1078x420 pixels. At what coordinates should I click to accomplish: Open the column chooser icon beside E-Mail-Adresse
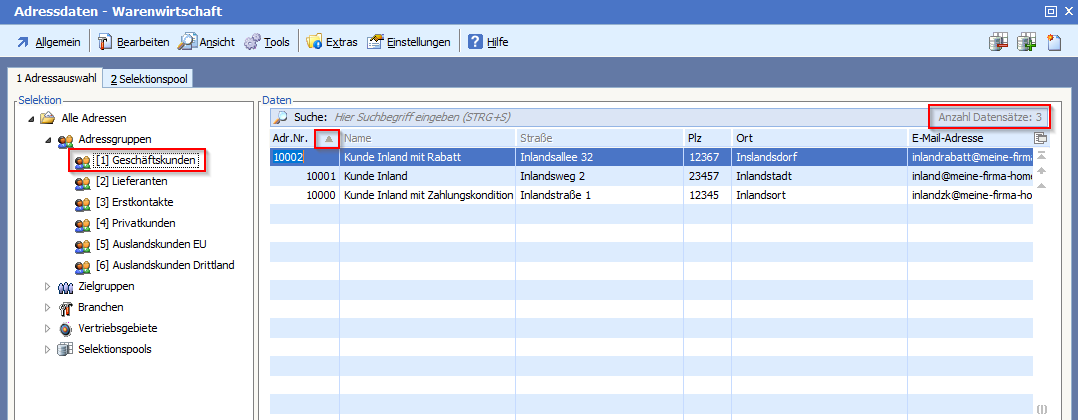point(1041,138)
